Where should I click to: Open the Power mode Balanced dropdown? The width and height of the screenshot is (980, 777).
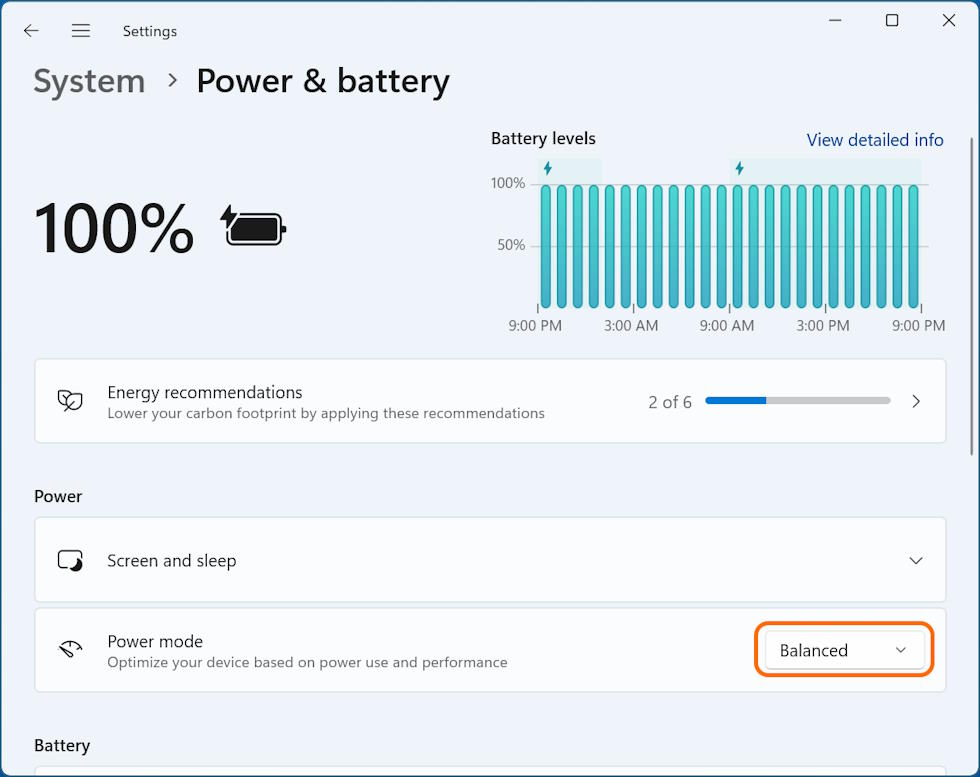pos(844,650)
